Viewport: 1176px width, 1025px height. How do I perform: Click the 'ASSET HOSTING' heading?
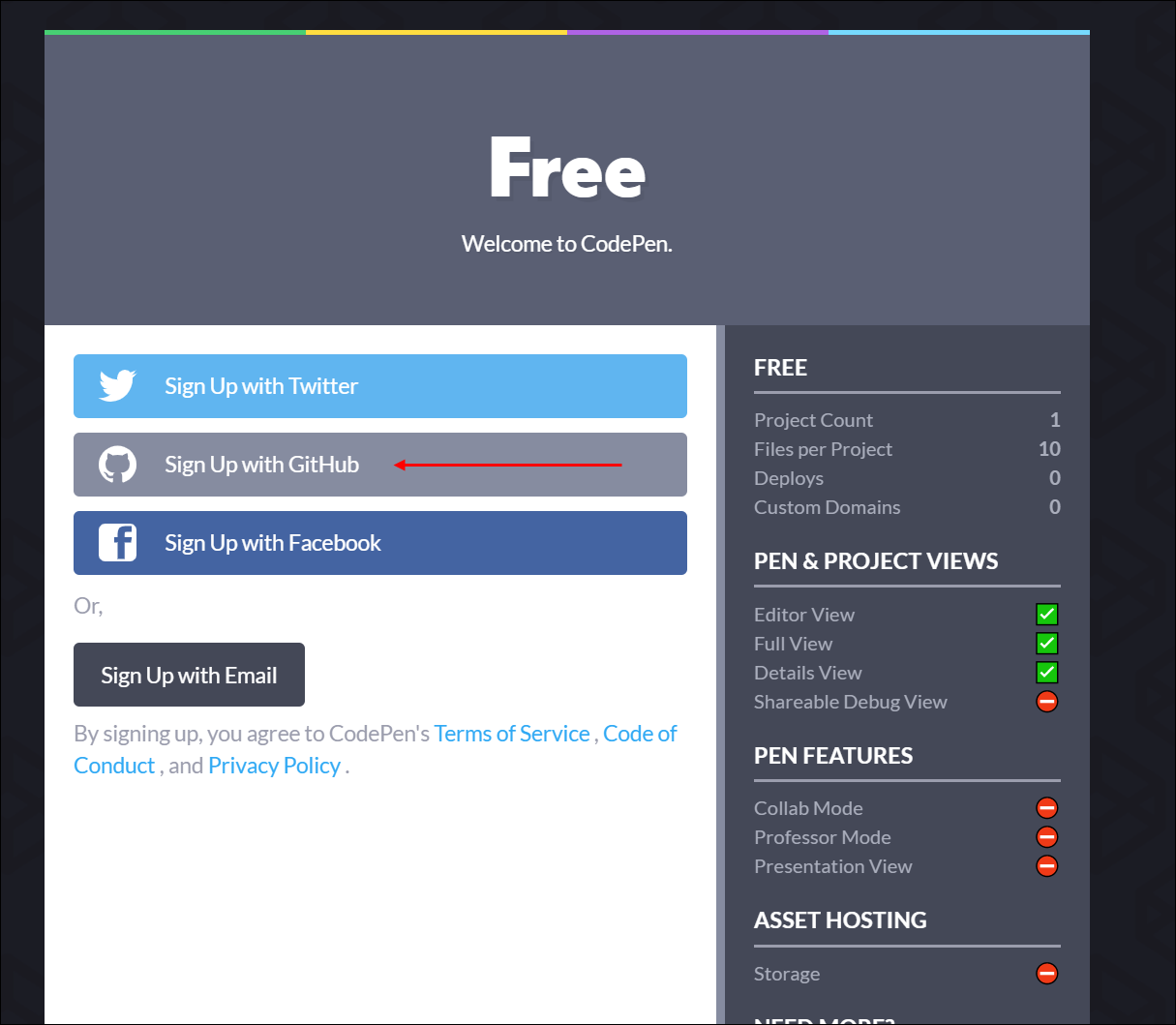click(840, 920)
